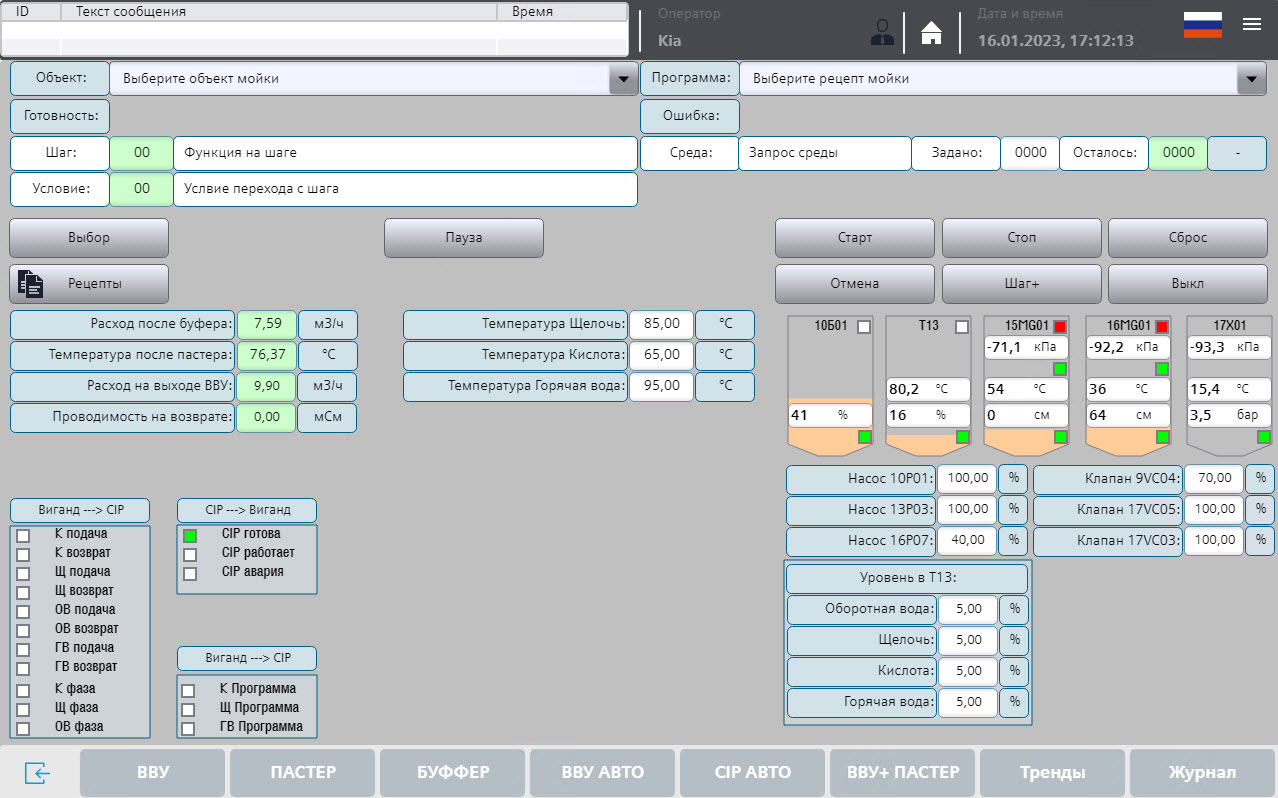Image resolution: width=1278 pixels, height=798 pixels.
Task: Switch to the CIP АВТО tab
Action: coord(752,772)
